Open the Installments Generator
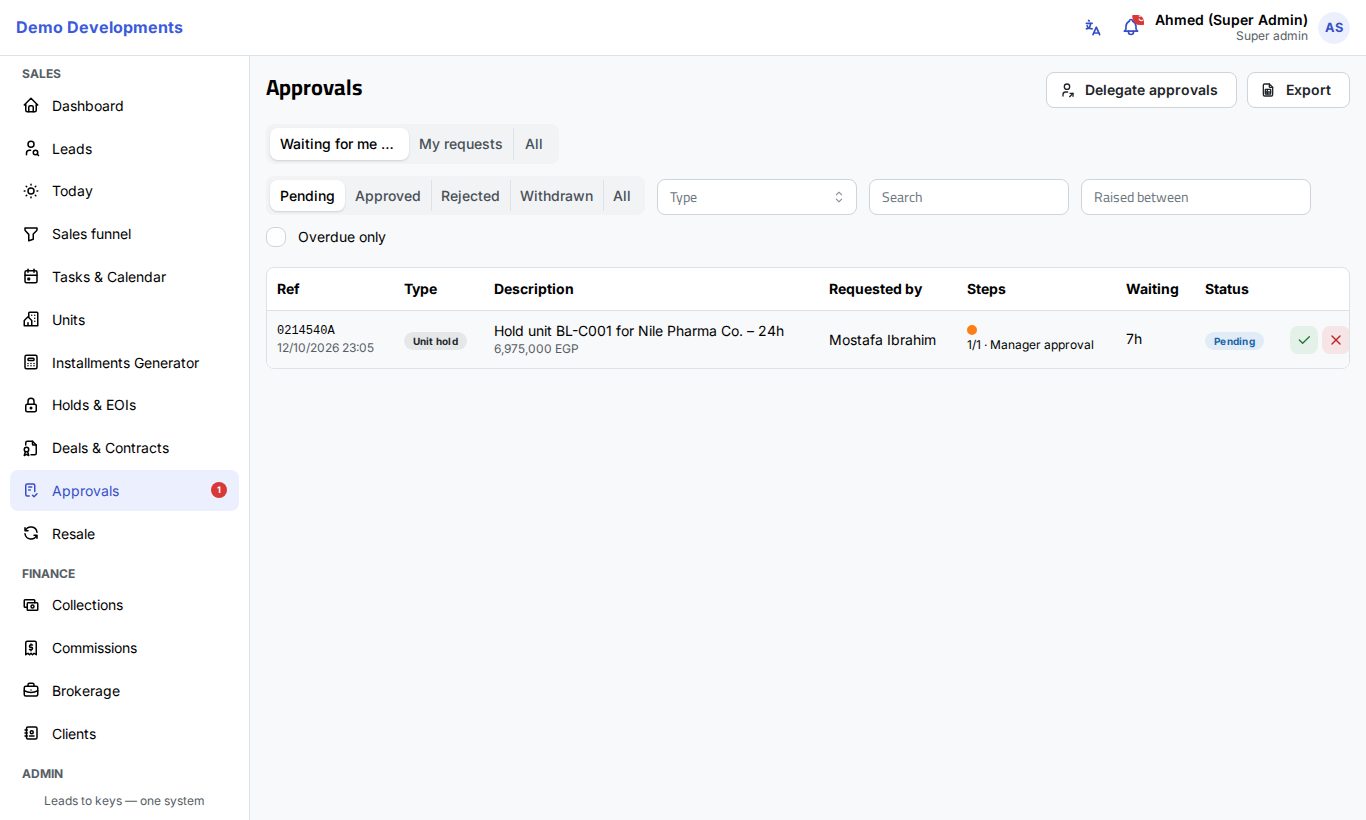This screenshot has width=1366, height=820. click(x=124, y=363)
